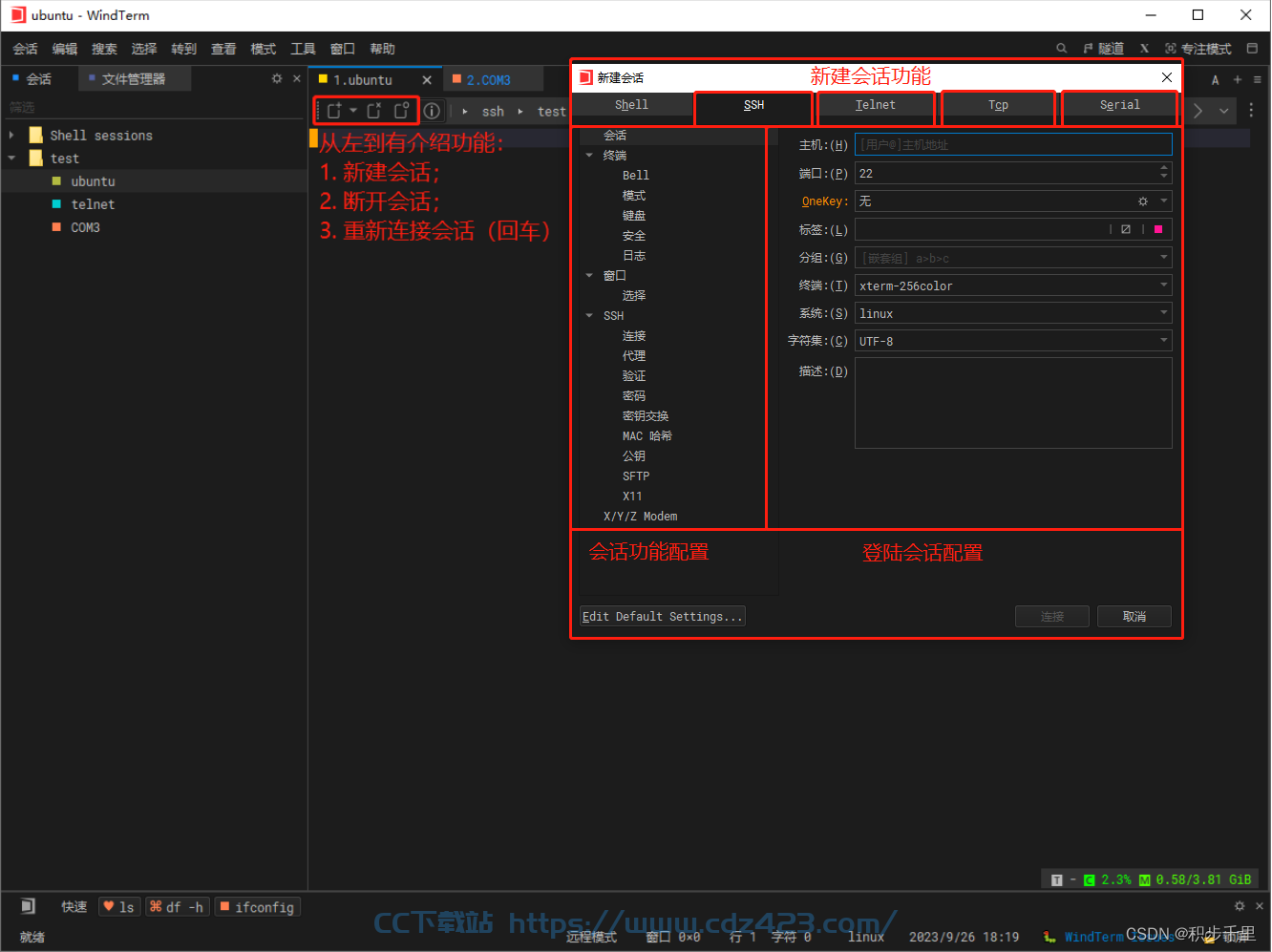Click the terminal pane icon in bottom bar
The image size is (1272, 952).
28,906
